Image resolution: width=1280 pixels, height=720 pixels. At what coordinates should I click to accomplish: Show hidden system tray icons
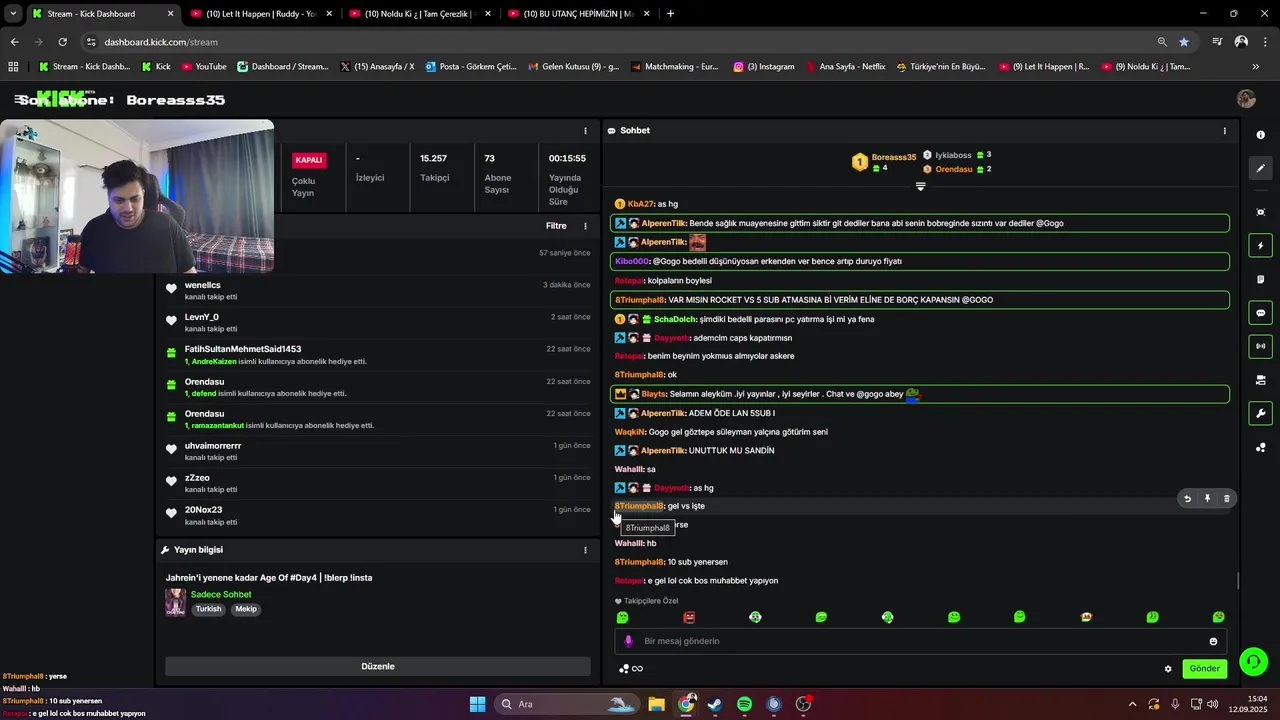click(1132, 704)
